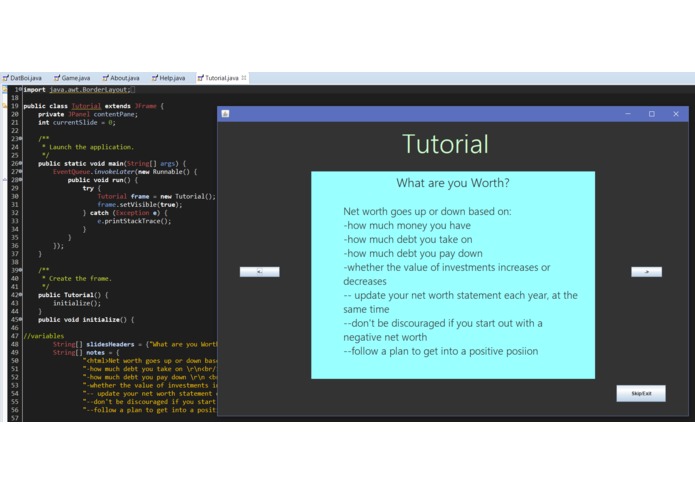695x494 pixels.
Task: Collapse the Javadoc comment at line 23
Action: click(x=20, y=139)
